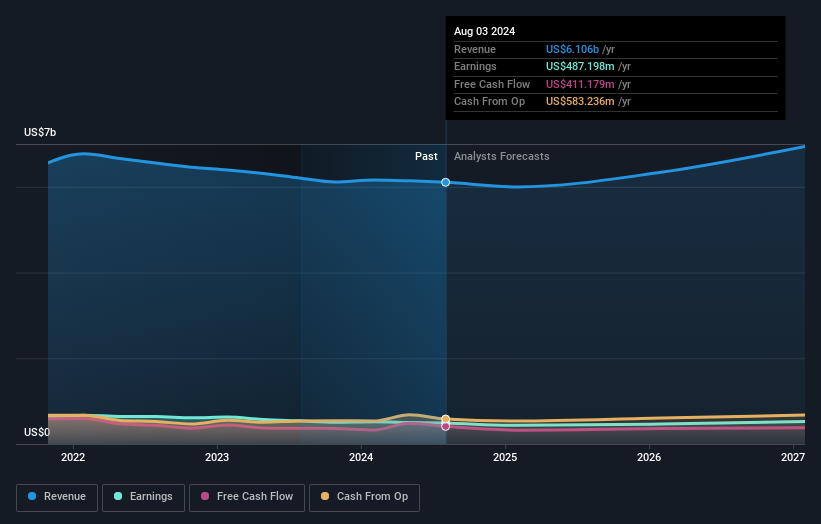This screenshot has height=524, width=821.
Task: Click the Aug 03 2024 tooltip date
Action: click(484, 31)
